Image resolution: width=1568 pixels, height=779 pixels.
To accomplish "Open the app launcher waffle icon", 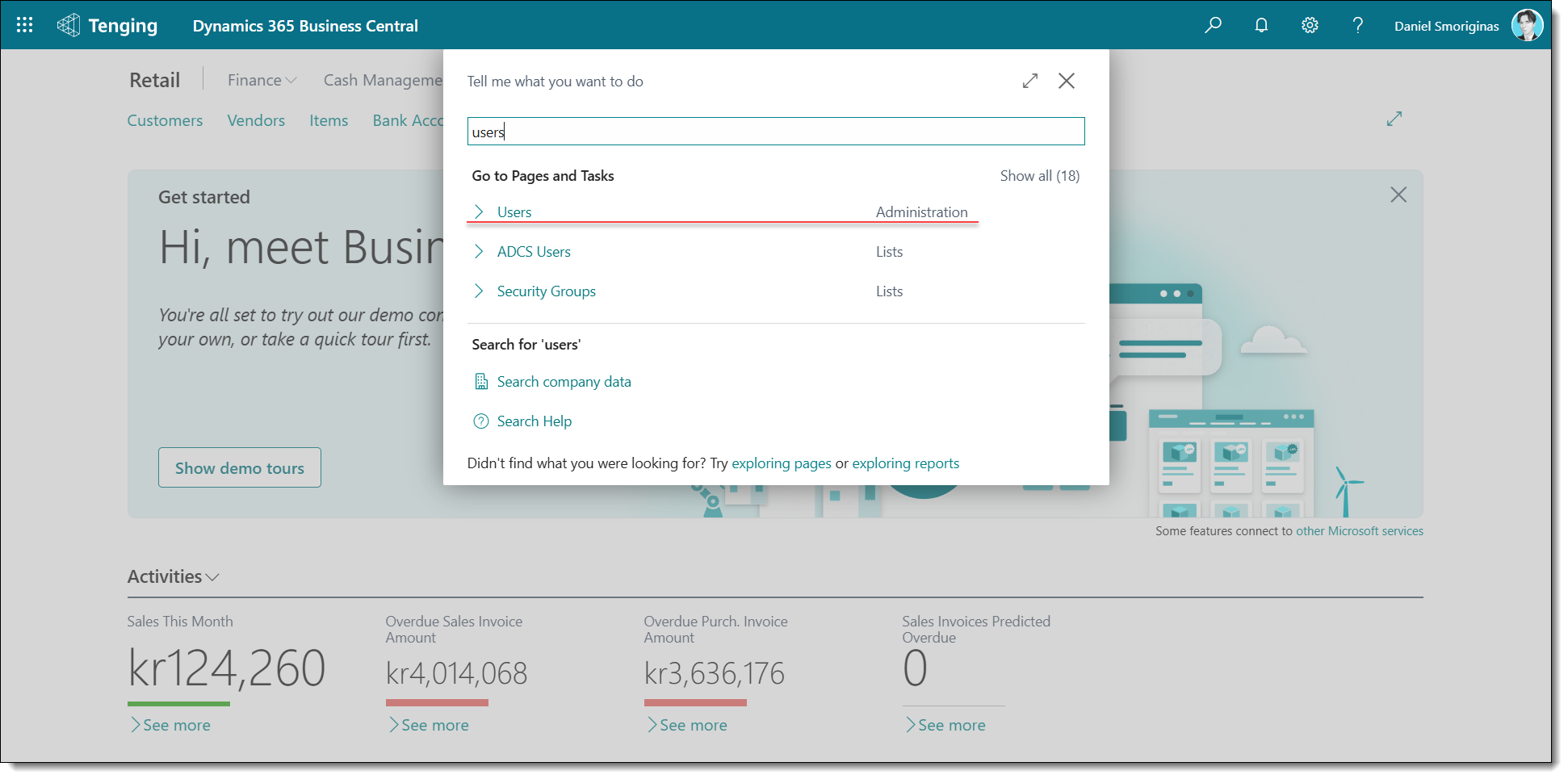I will (x=25, y=25).
